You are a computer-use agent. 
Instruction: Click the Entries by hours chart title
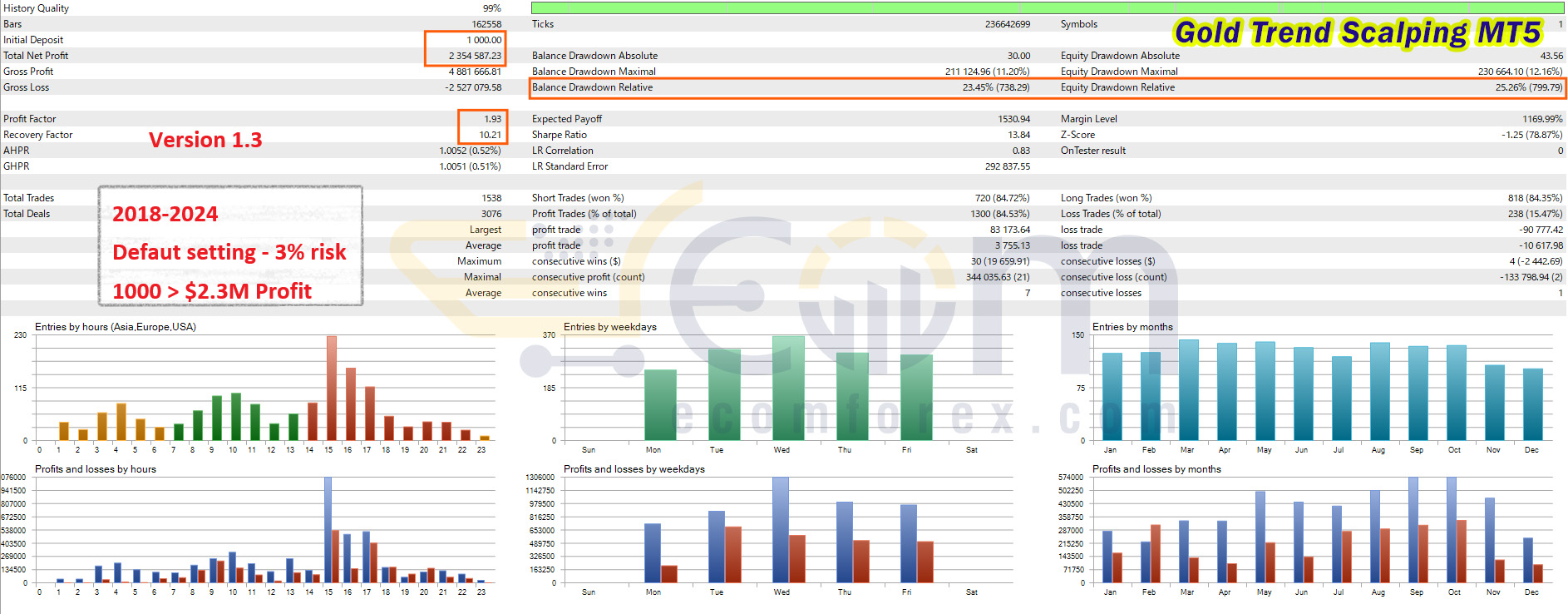tap(116, 327)
